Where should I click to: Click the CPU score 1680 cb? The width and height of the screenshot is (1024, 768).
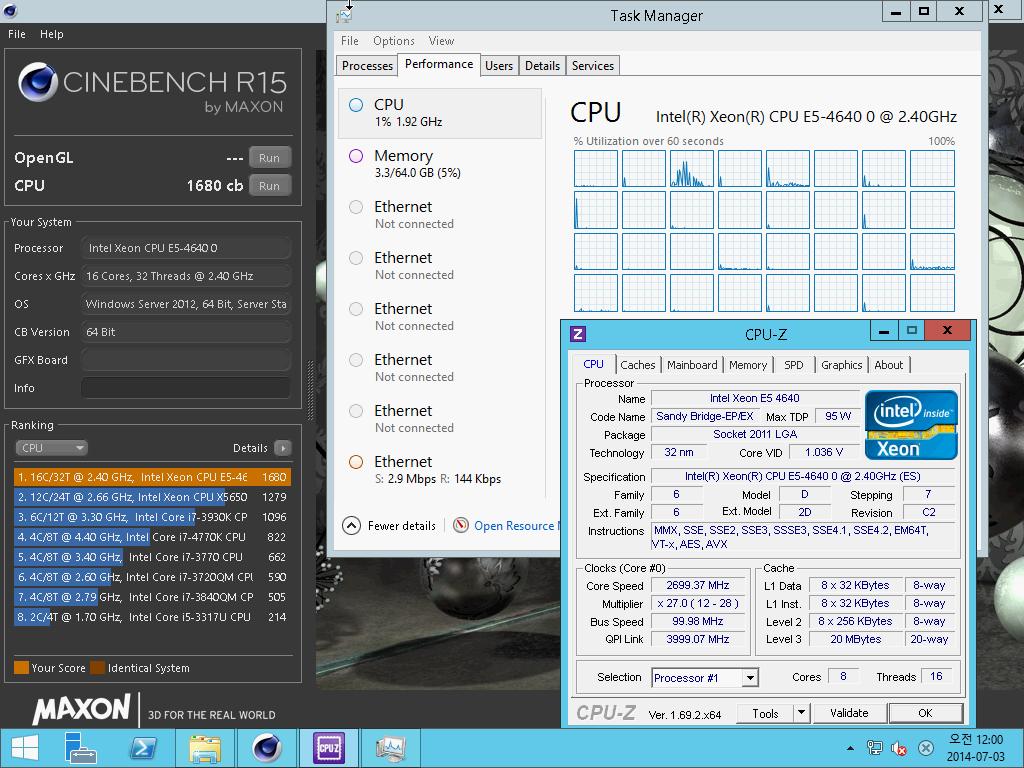coord(214,185)
